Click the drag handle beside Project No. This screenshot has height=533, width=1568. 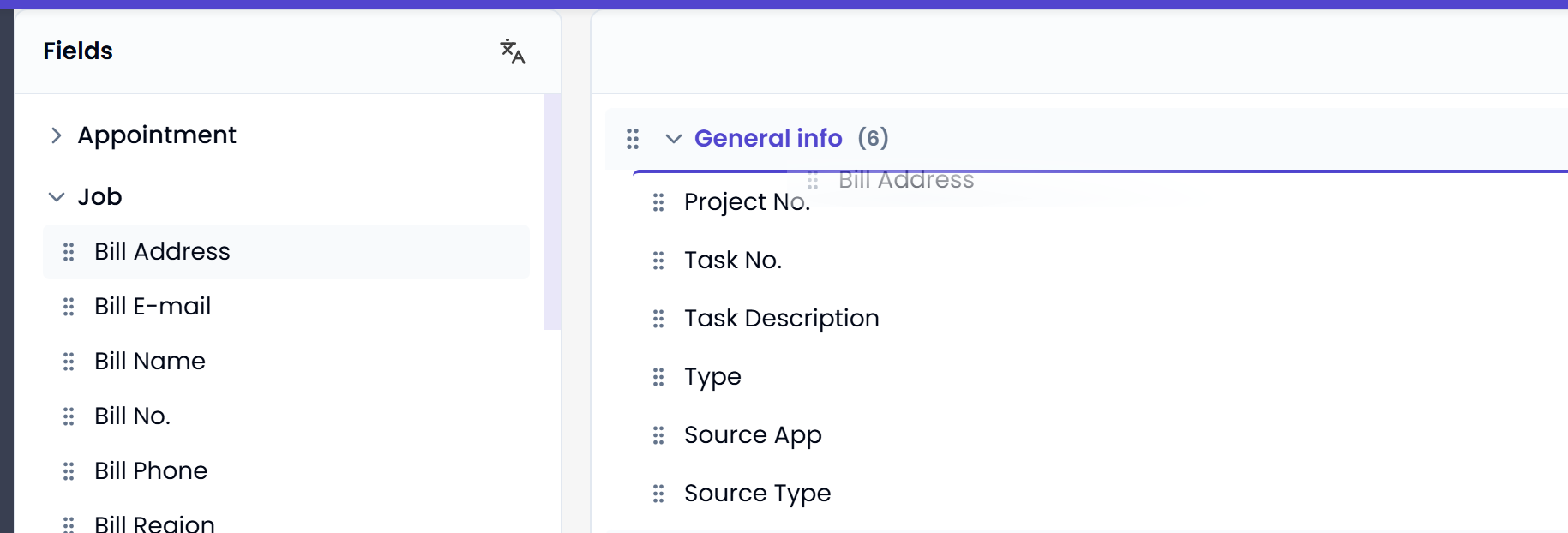tap(658, 202)
